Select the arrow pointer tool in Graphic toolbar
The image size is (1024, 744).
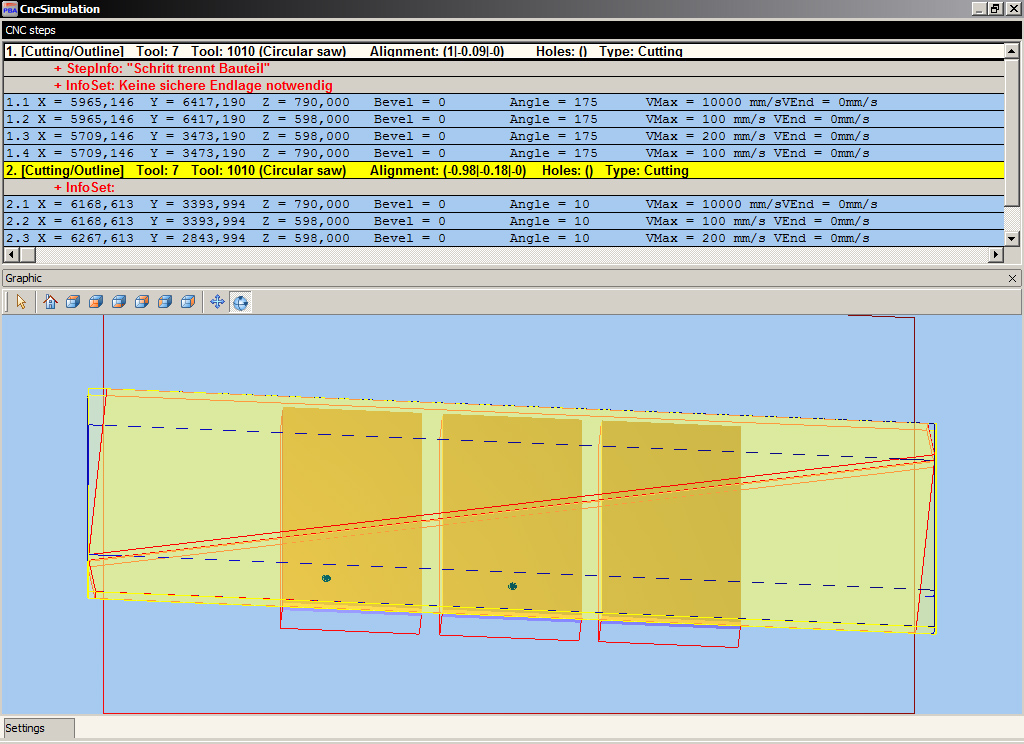tap(22, 302)
